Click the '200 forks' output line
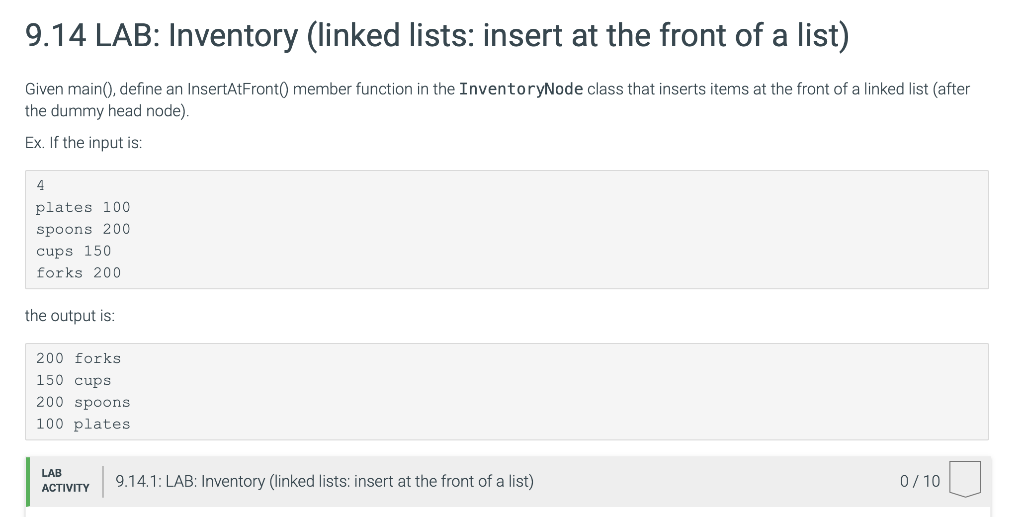The height and width of the screenshot is (517, 1024). 78,358
